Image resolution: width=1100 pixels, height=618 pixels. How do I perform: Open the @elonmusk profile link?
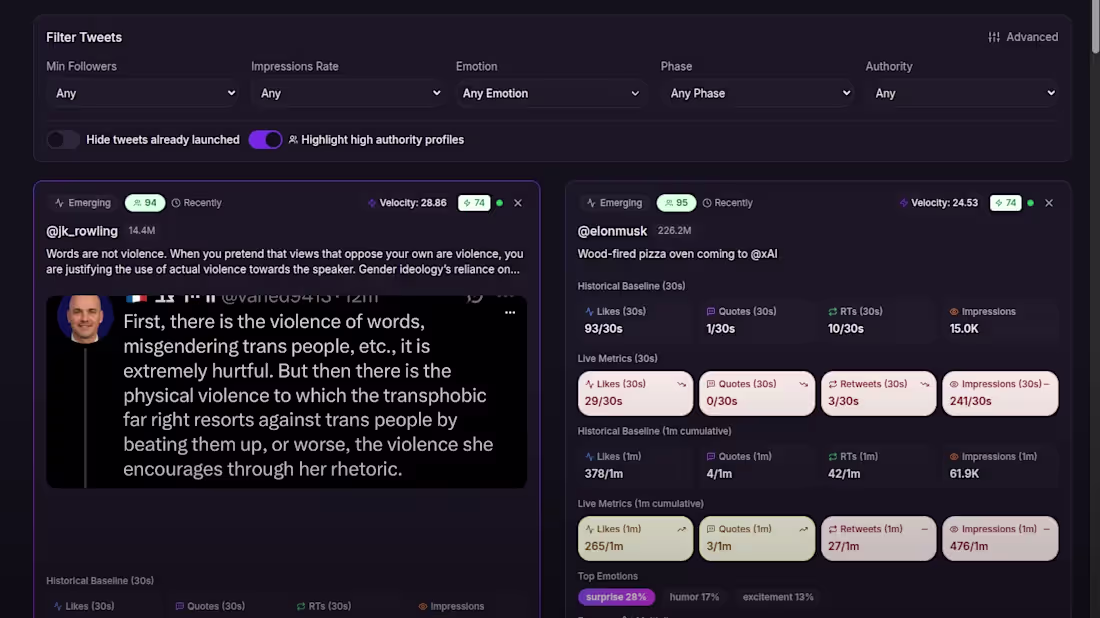click(612, 231)
